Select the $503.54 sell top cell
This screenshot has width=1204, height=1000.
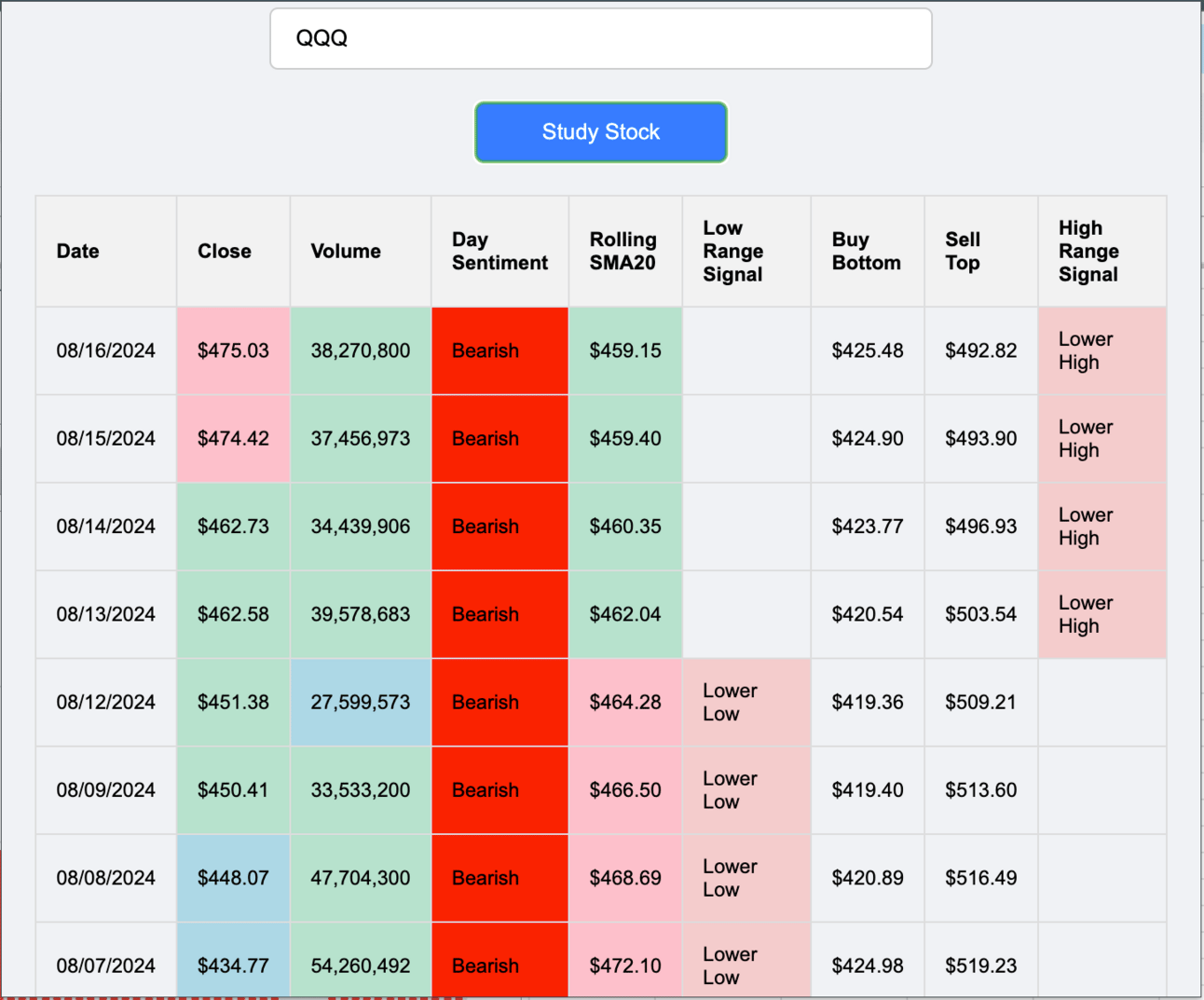tap(981, 615)
